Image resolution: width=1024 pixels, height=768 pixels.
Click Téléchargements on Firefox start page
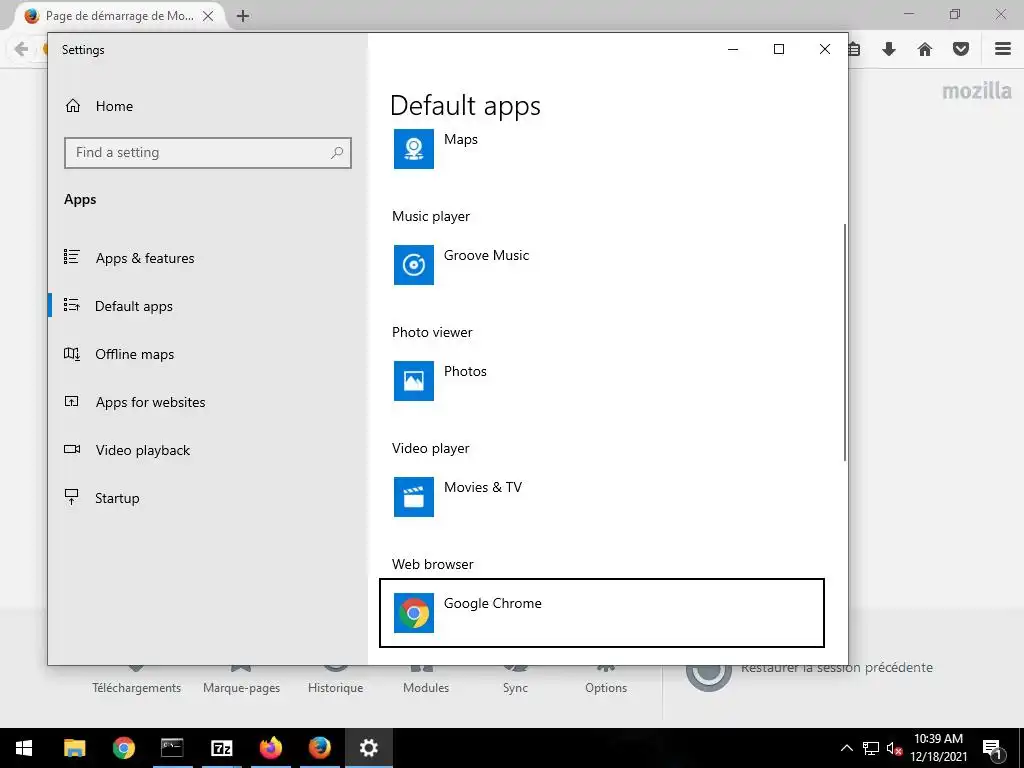coord(136,688)
